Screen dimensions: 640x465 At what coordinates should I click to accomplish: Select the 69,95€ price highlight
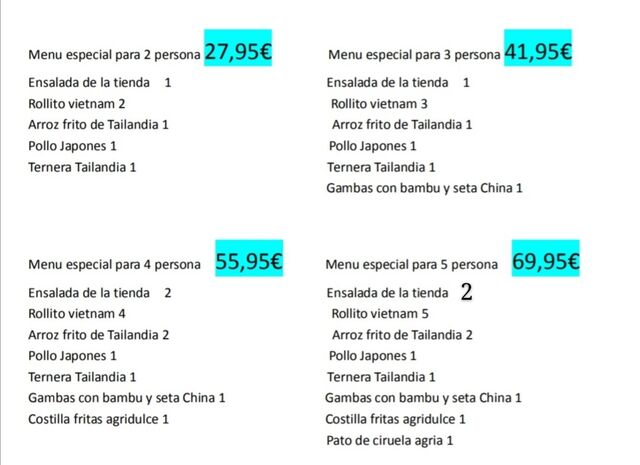(x=546, y=263)
